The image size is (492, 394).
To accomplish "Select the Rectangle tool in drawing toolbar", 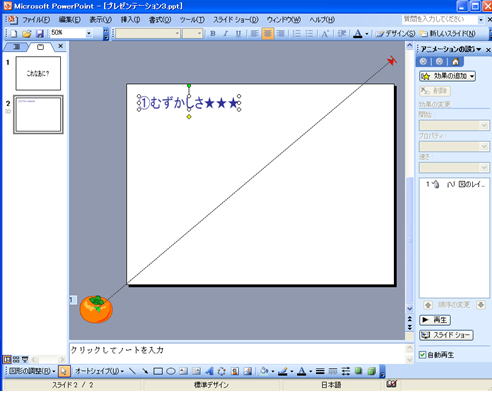I will [x=158, y=371].
